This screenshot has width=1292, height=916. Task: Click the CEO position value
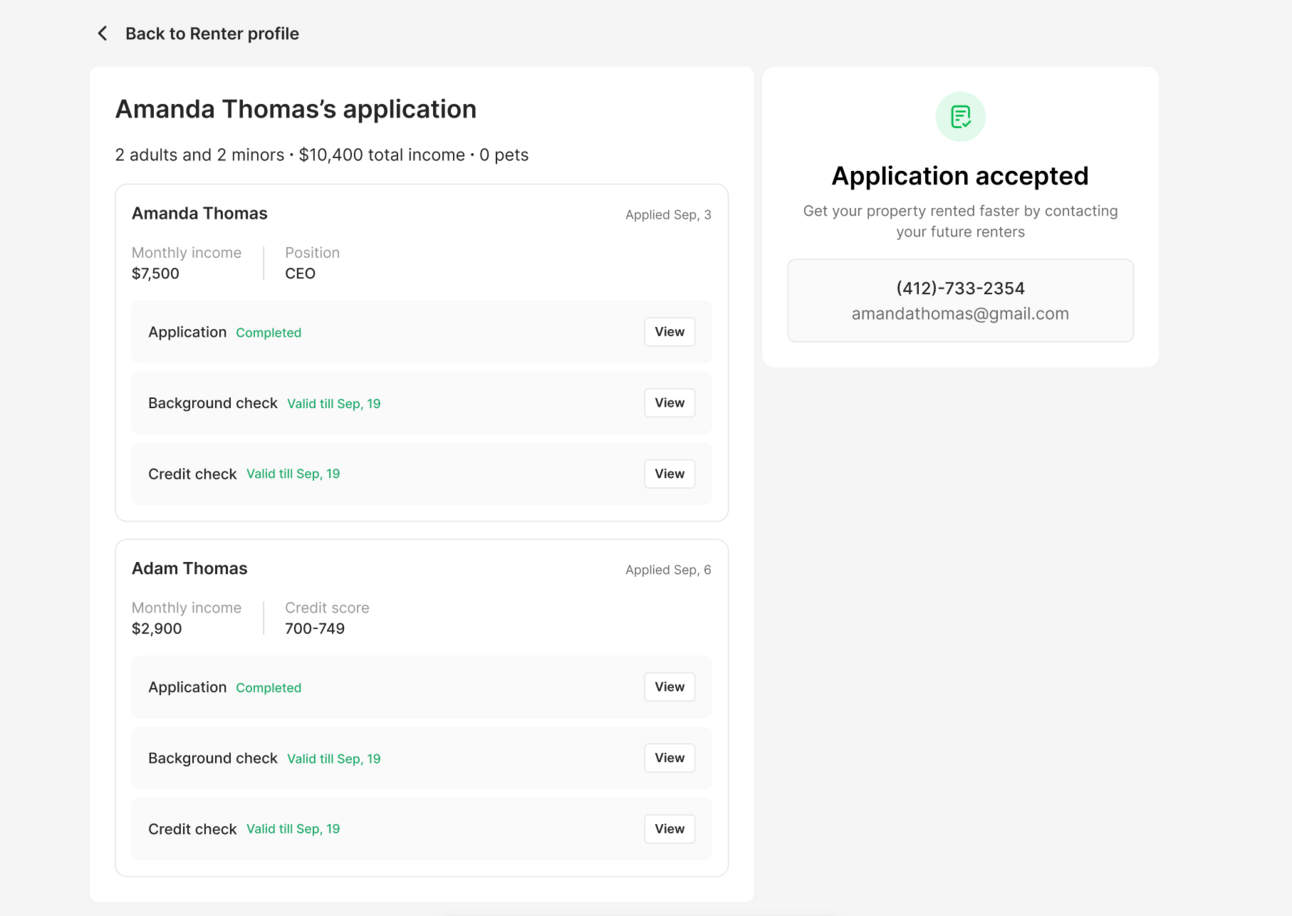pyautogui.click(x=300, y=274)
